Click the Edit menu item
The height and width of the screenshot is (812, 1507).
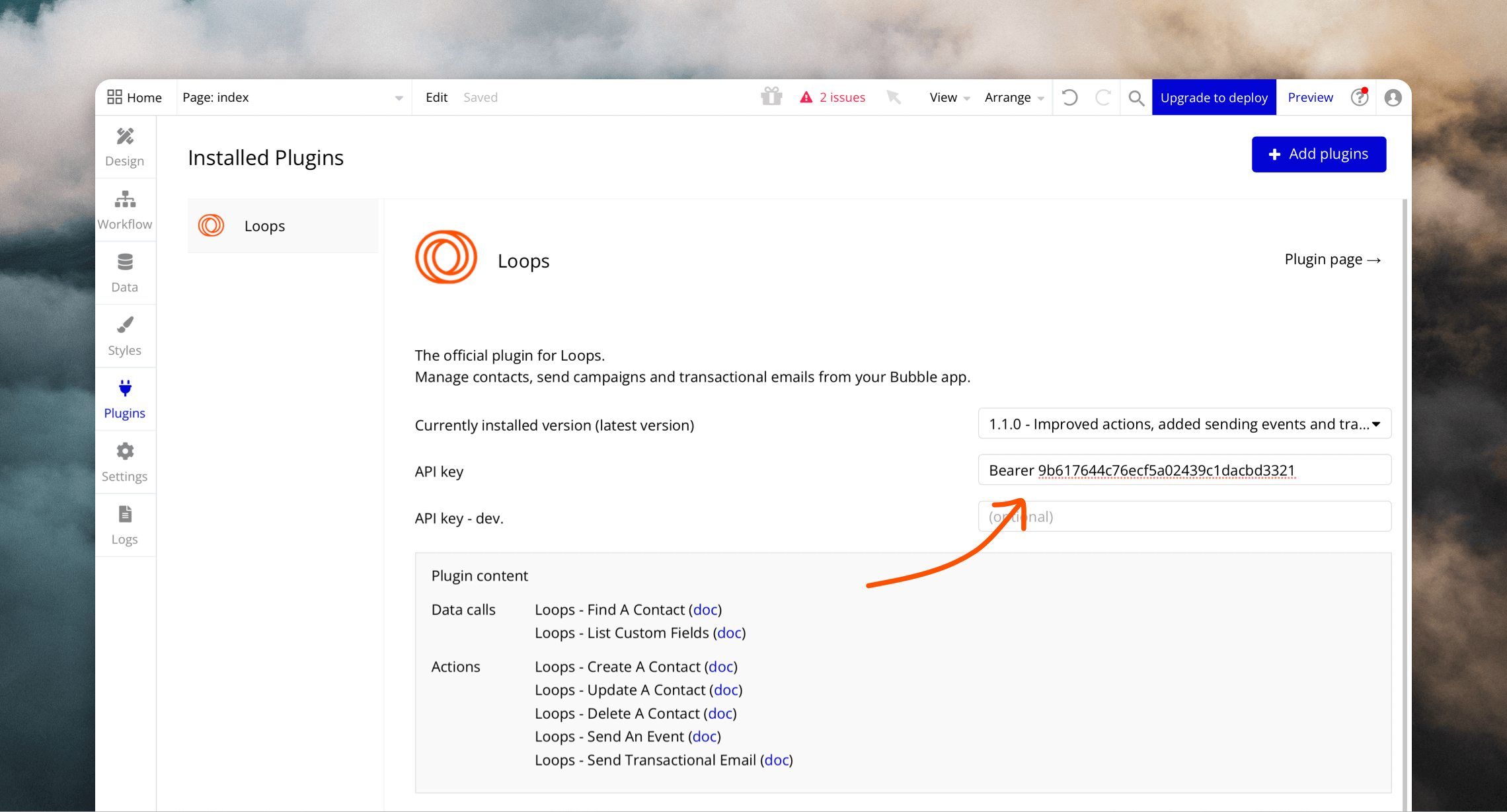tap(436, 97)
